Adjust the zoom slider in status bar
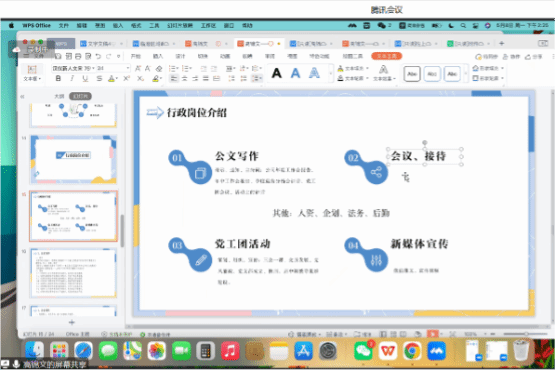This screenshot has height=370, width=556. tap(526, 334)
